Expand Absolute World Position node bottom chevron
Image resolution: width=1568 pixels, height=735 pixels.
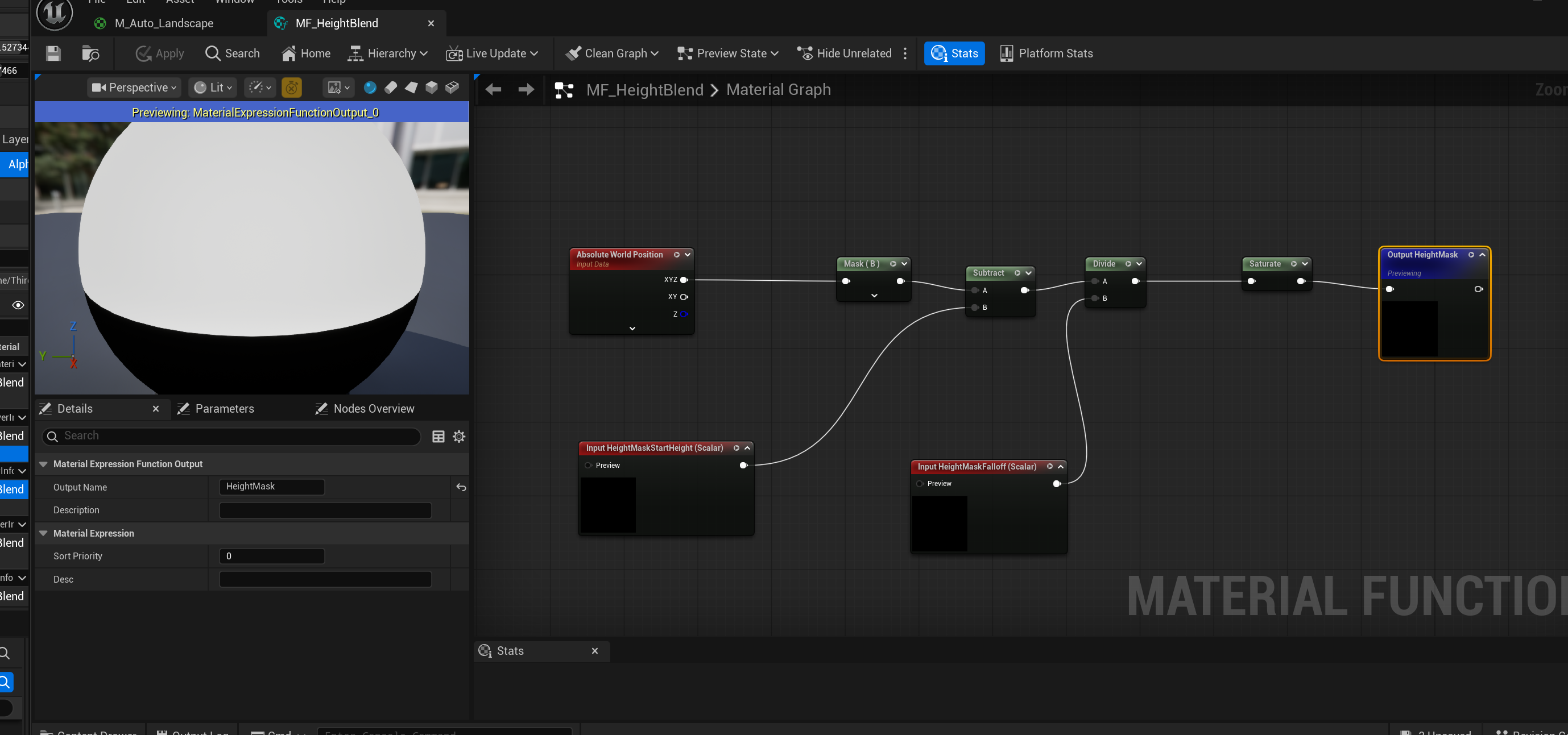pyautogui.click(x=632, y=329)
